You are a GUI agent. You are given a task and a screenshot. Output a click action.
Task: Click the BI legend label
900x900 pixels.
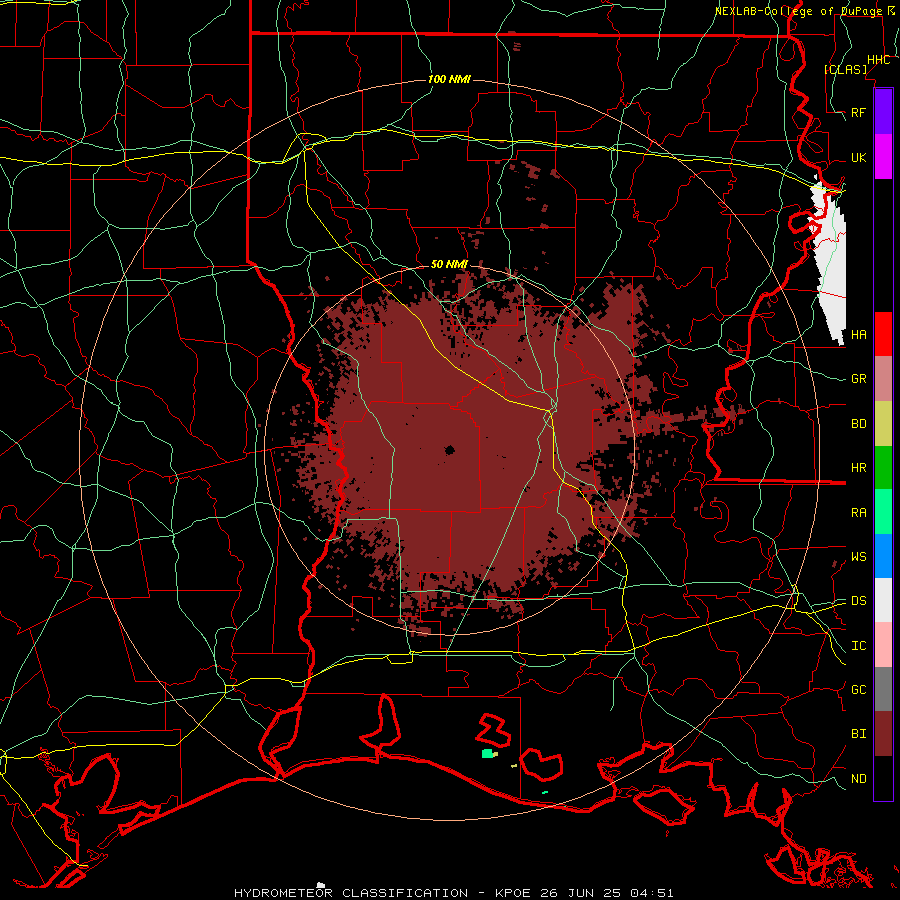pyautogui.click(x=858, y=734)
